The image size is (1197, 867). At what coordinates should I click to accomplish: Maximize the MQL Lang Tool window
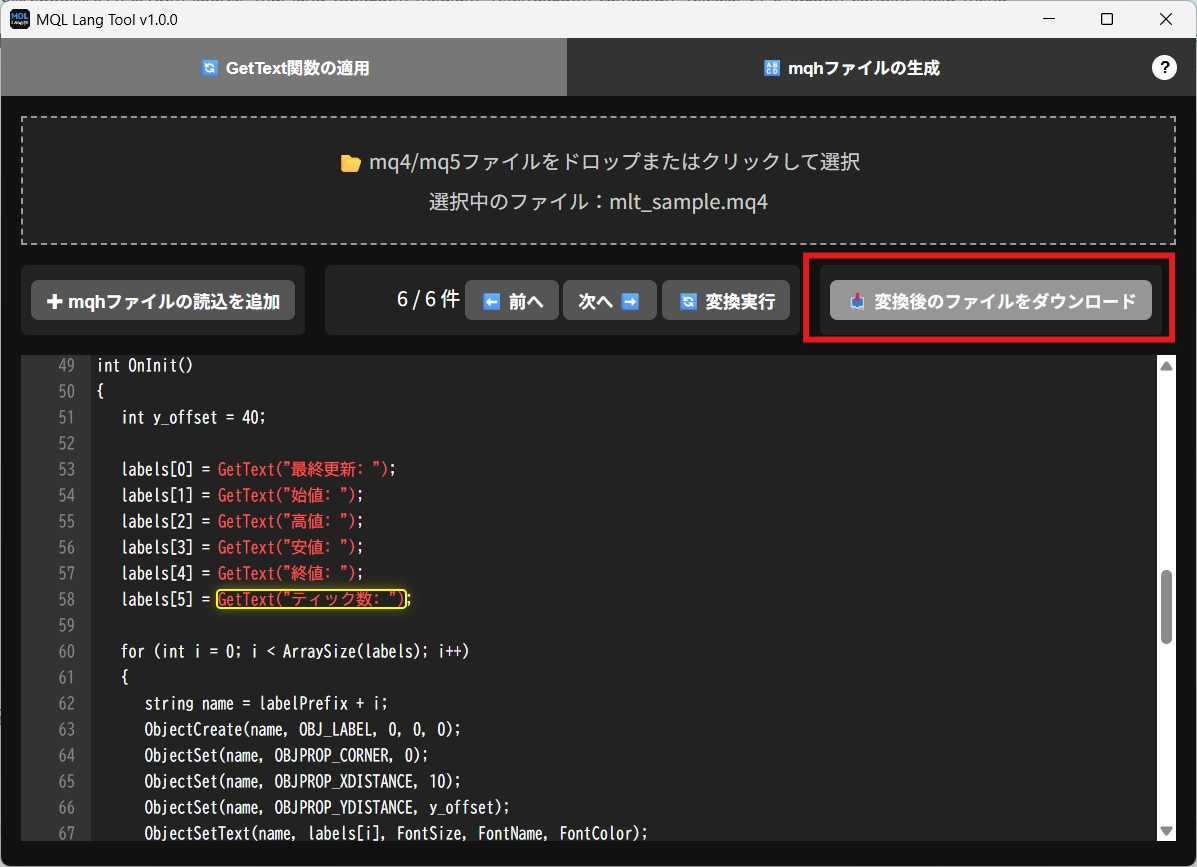[1107, 19]
